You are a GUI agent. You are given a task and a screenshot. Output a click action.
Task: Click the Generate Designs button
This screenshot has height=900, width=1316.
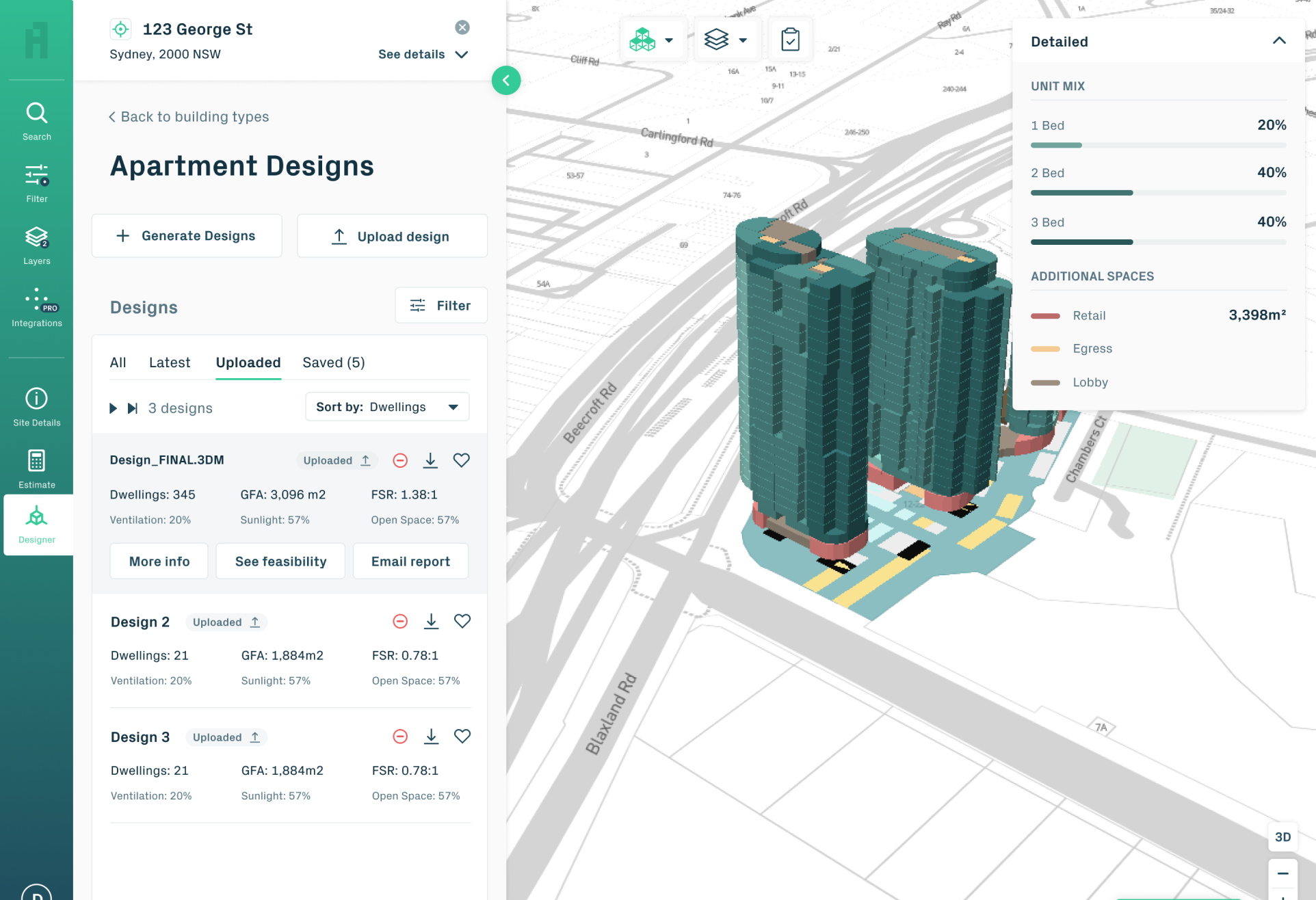pos(186,235)
